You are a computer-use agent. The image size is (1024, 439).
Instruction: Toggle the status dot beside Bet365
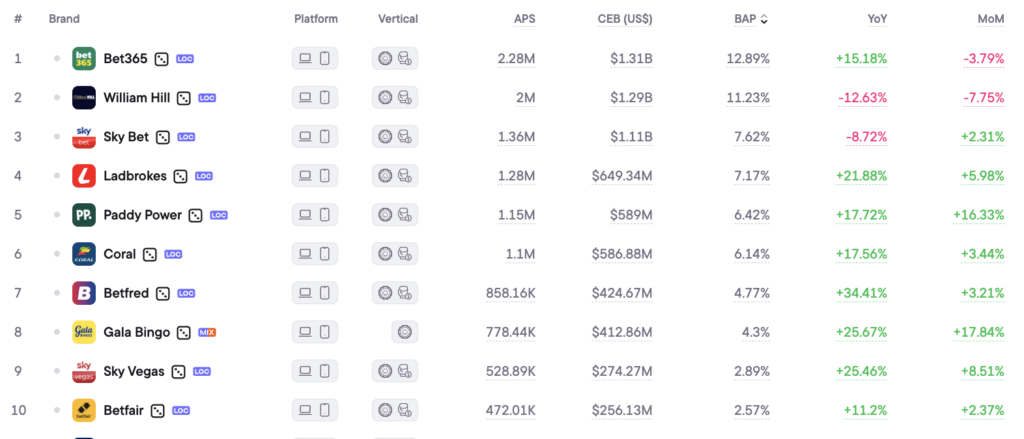(x=57, y=59)
